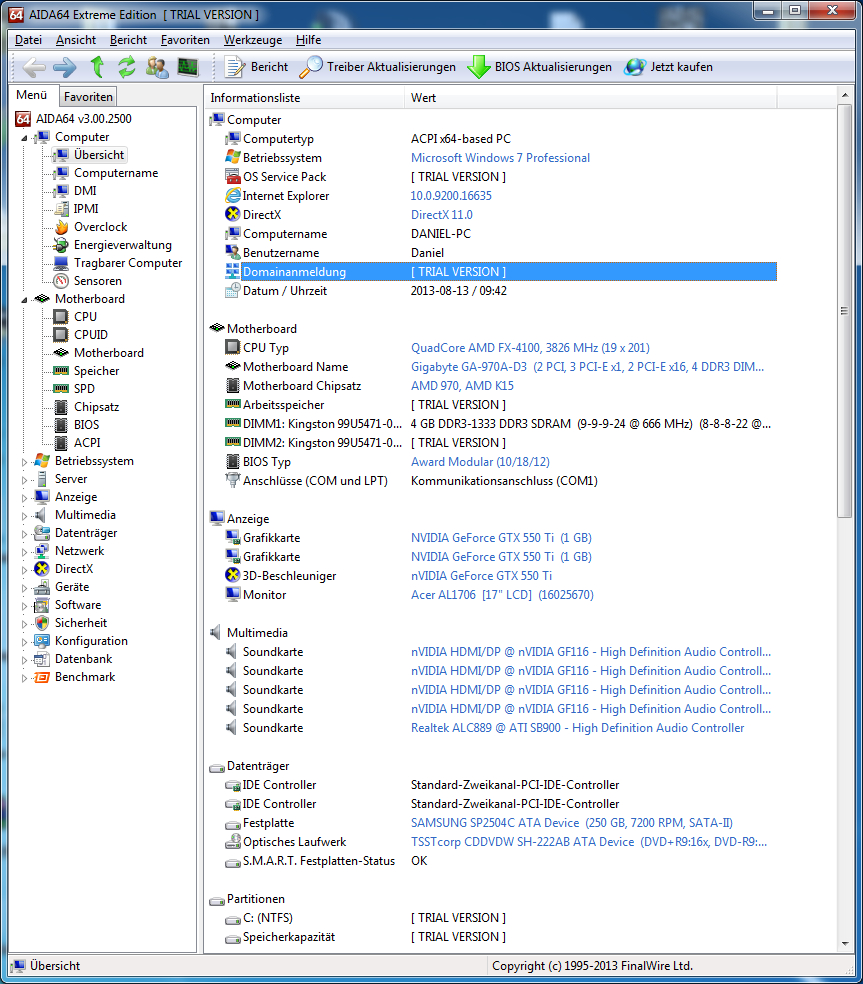Select the Konfiguration tree item
The image size is (863, 984).
point(91,641)
